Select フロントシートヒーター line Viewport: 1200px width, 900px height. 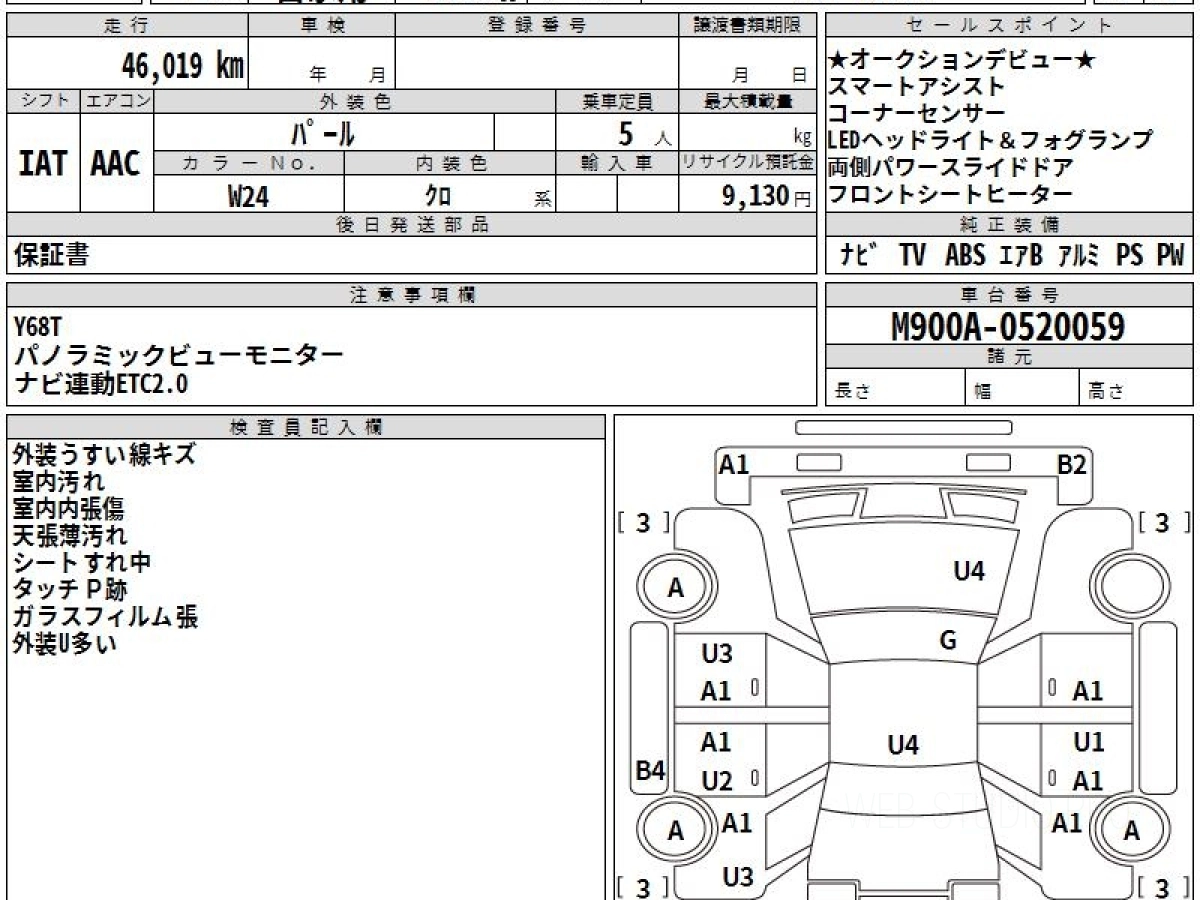click(x=951, y=195)
